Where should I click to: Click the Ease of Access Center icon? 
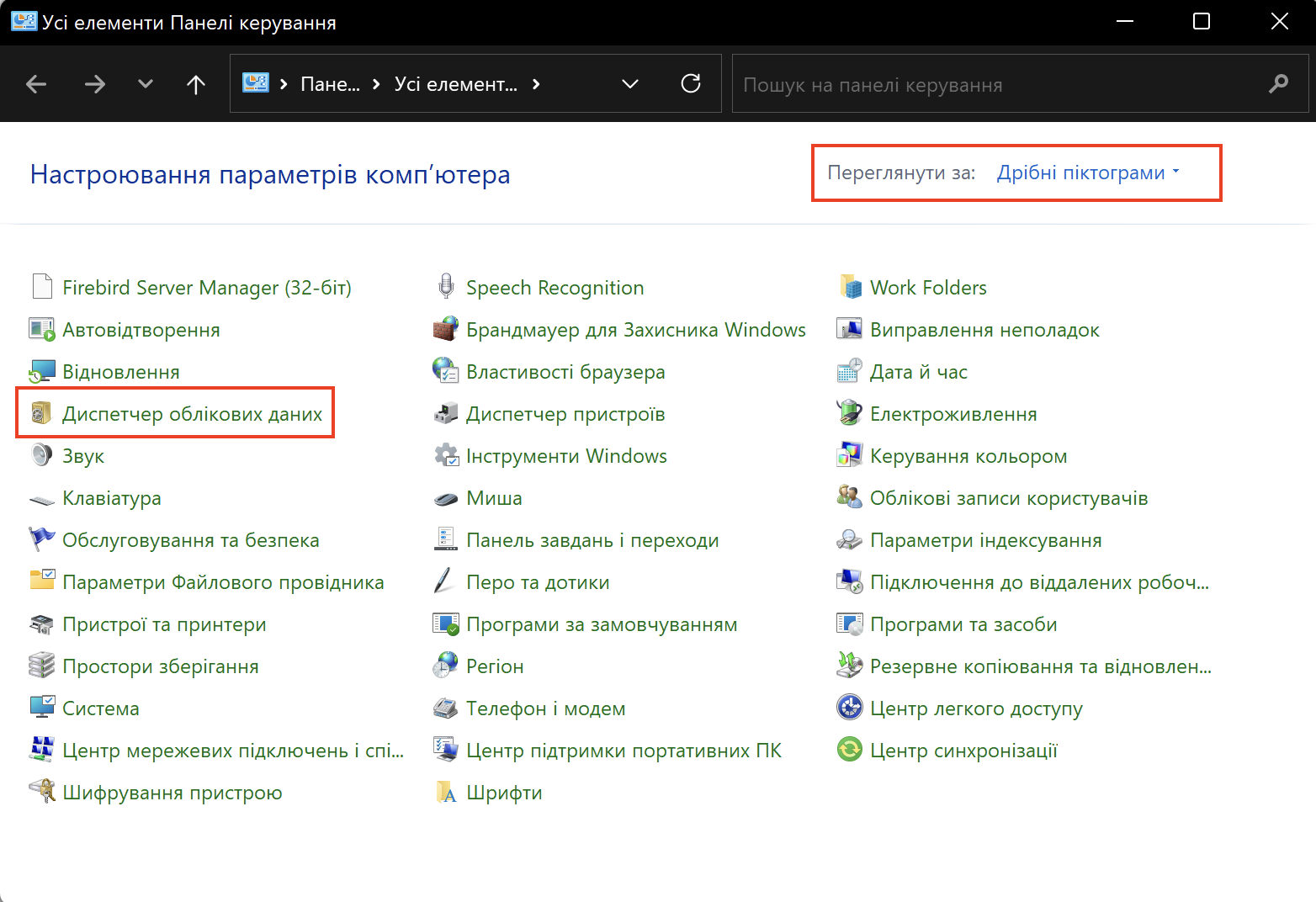pos(849,707)
